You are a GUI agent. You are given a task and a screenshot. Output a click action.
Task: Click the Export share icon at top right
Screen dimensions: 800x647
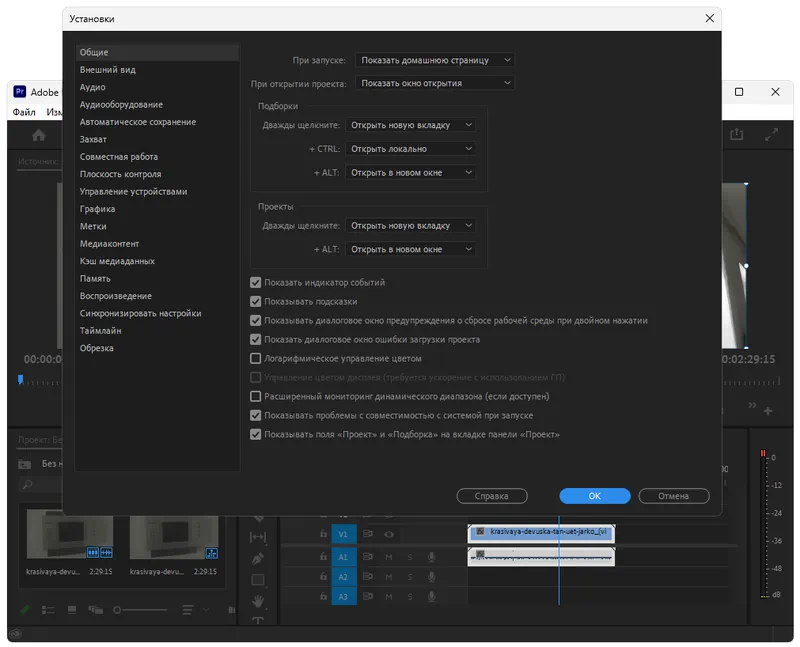tap(737, 134)
